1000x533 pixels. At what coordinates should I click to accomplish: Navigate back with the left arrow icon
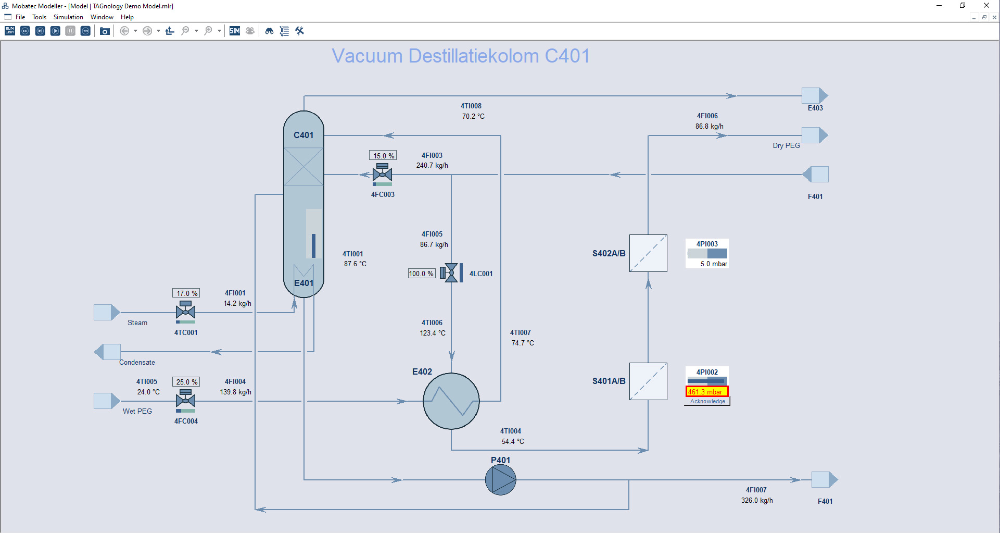pos(124,31)
